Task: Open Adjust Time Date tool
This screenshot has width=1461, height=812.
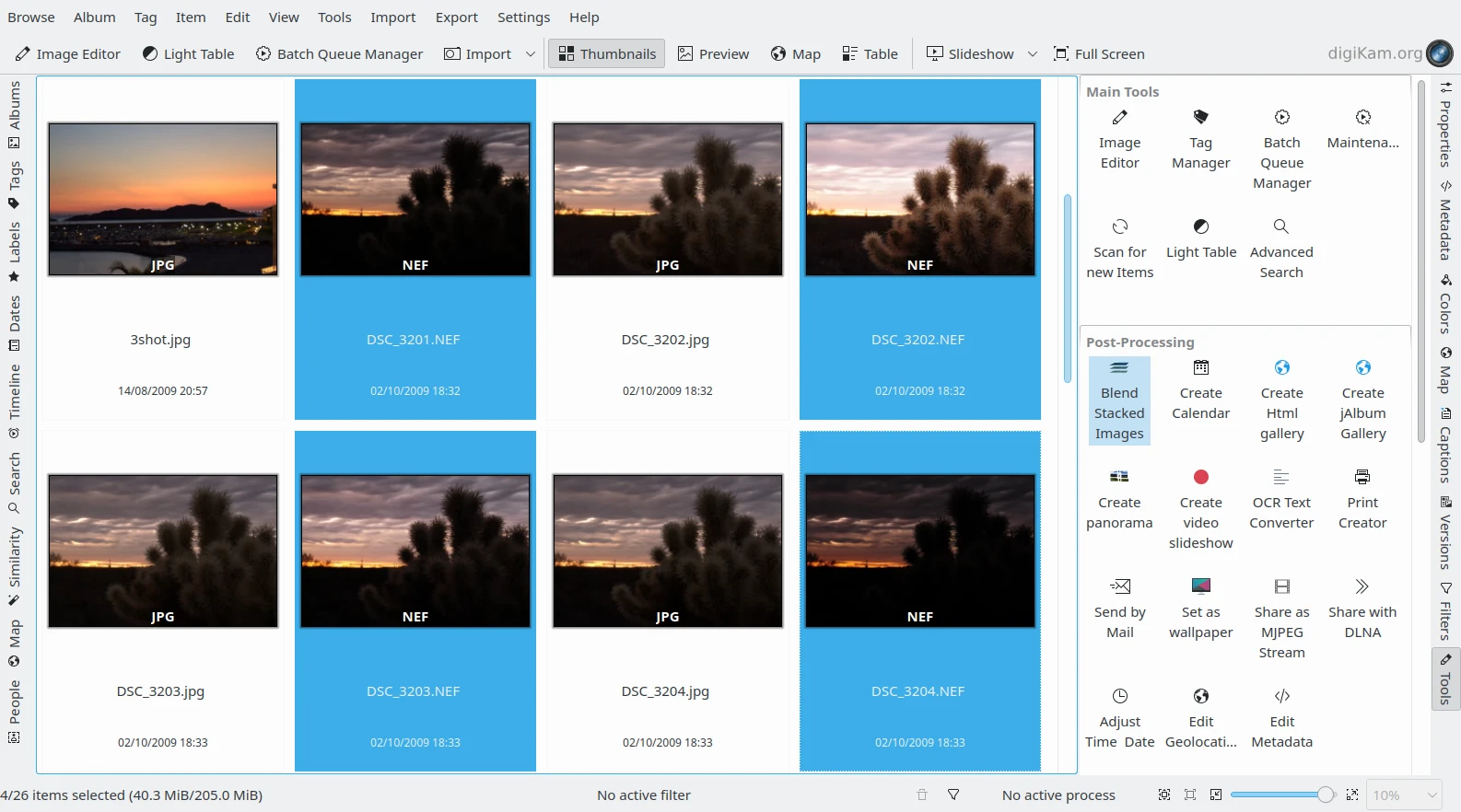Action: [1119, 719]
